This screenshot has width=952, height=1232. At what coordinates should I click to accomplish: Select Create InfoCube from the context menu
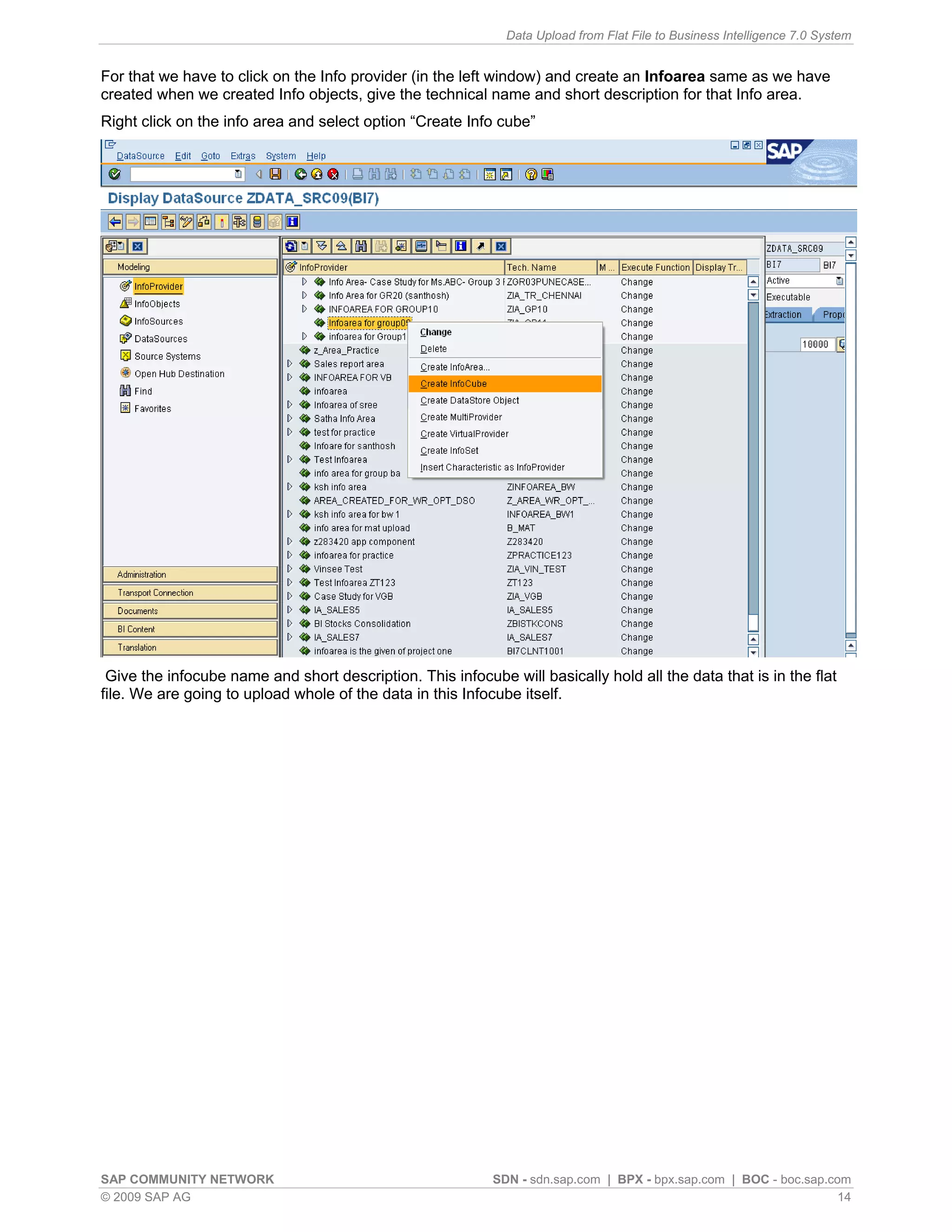pos(505,384)
